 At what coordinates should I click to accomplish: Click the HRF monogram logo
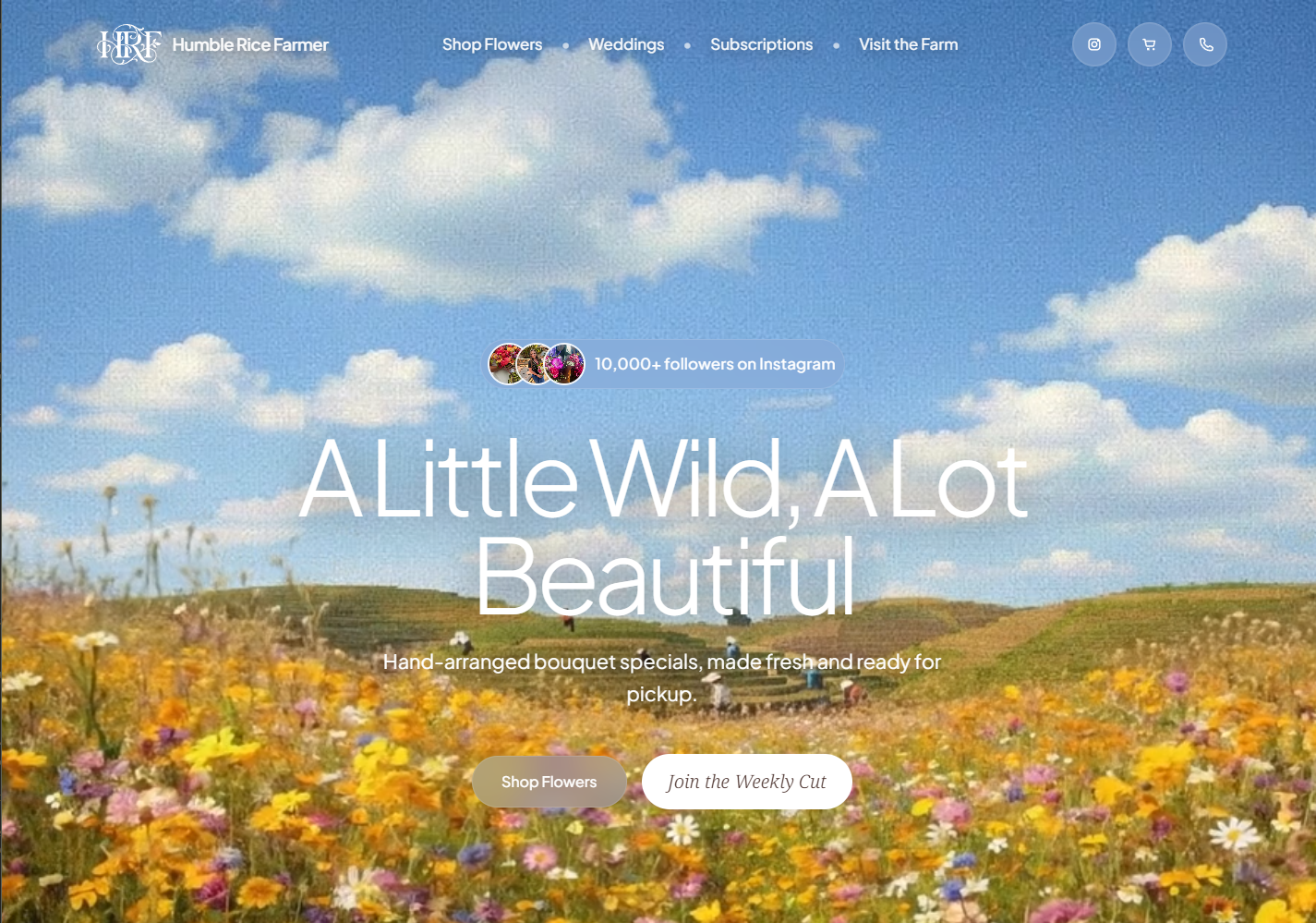tap(129, 44)
